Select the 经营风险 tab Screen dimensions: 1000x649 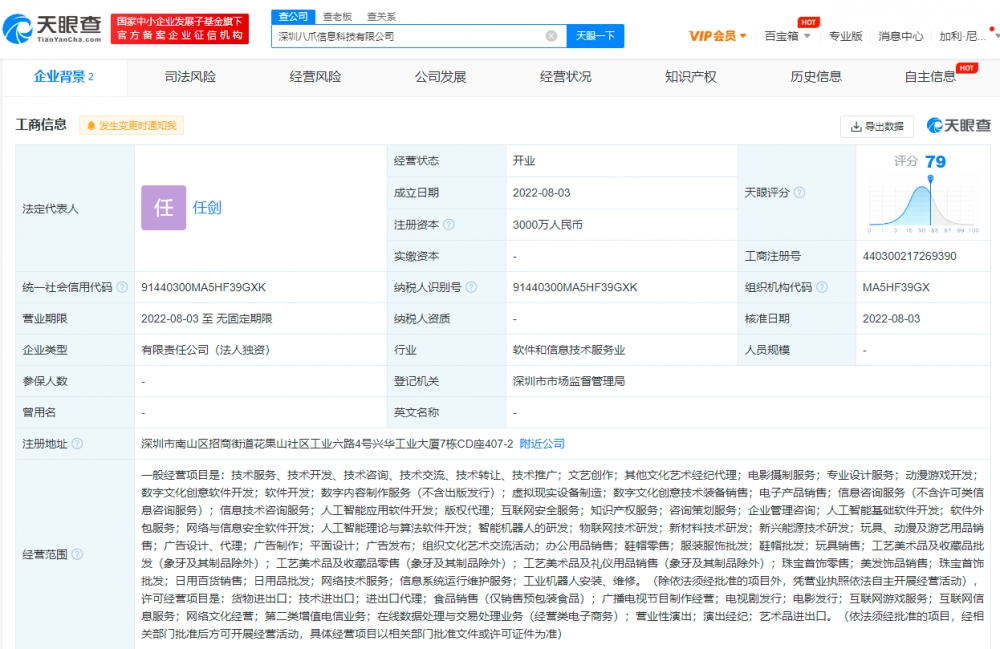click(315, 77)
